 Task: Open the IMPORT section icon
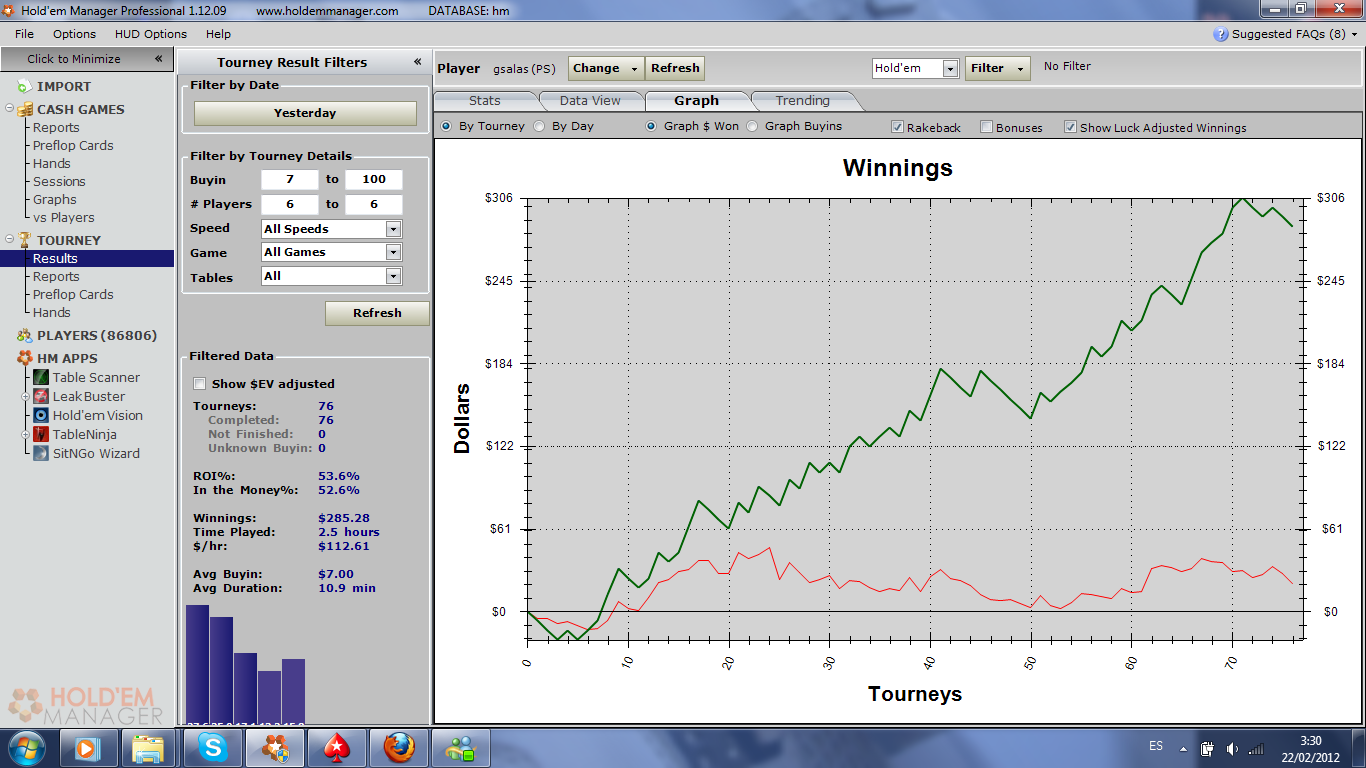[25, 86]
